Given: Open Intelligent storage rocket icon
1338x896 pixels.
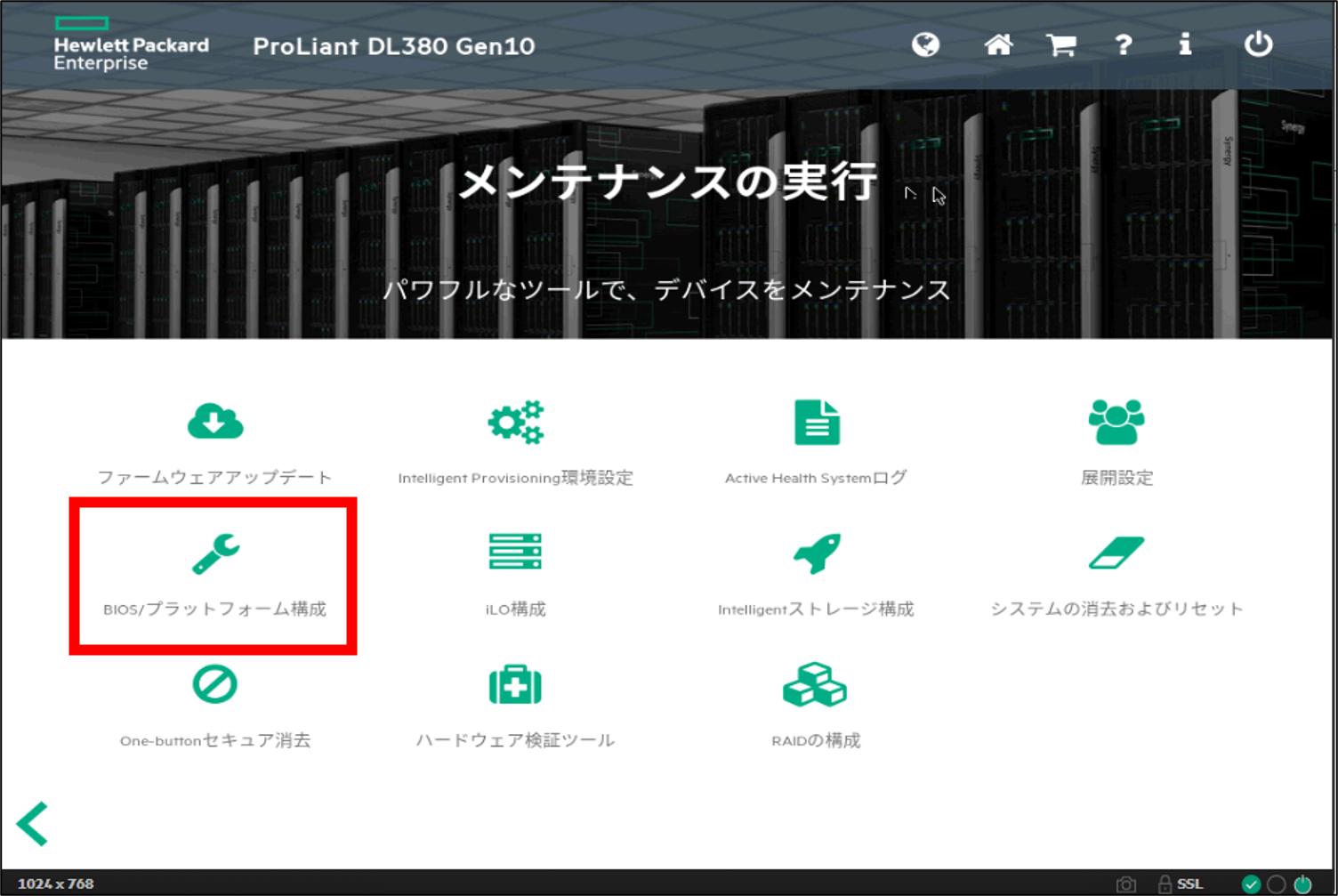Looking at the screenshot, I should (x=817, y=553).
